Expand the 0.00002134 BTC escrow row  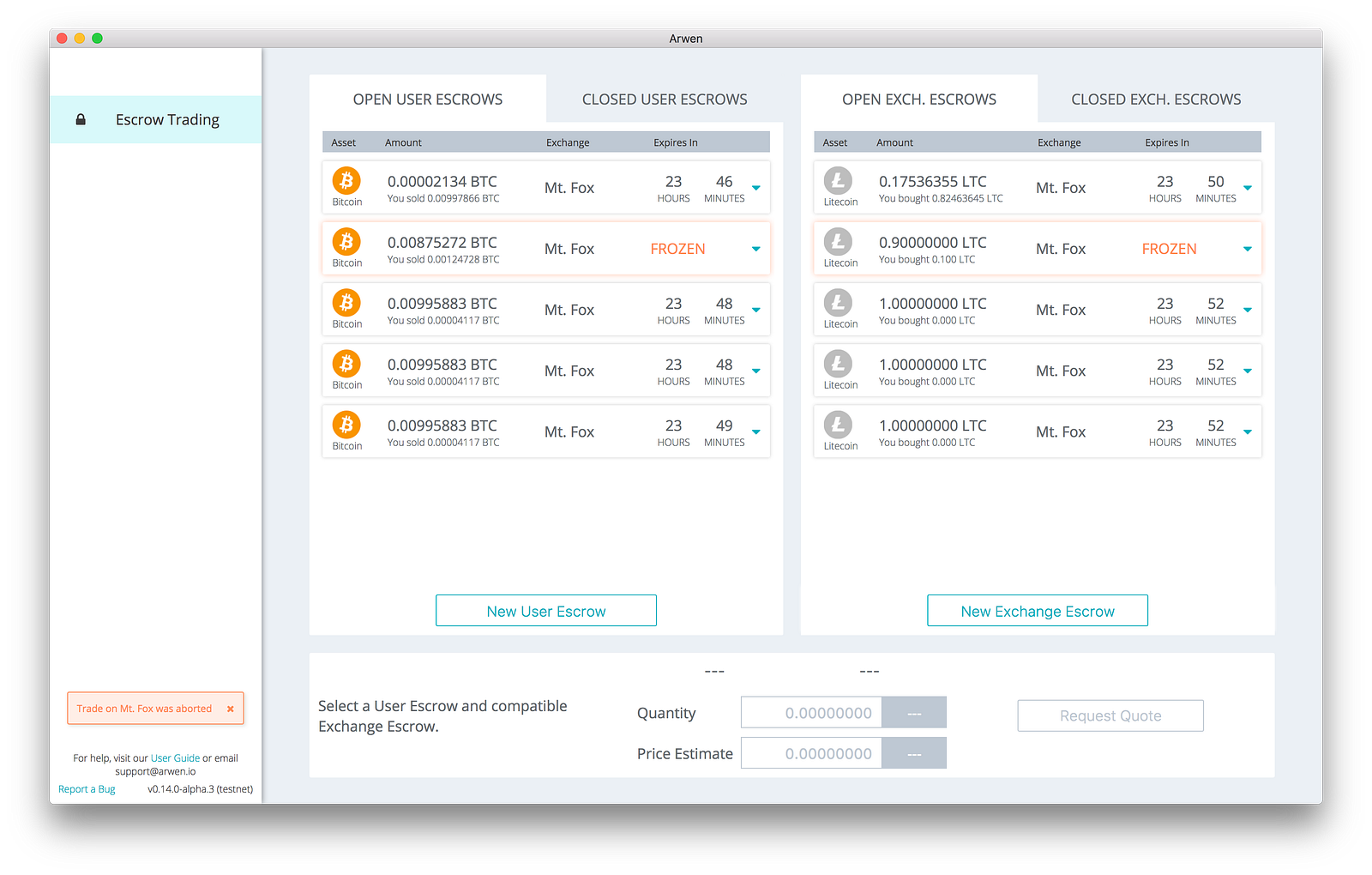[756, 188]
